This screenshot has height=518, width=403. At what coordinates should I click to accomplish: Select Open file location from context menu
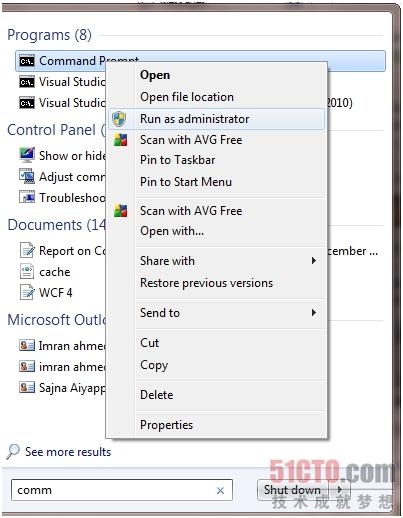[x=187, y=97]
